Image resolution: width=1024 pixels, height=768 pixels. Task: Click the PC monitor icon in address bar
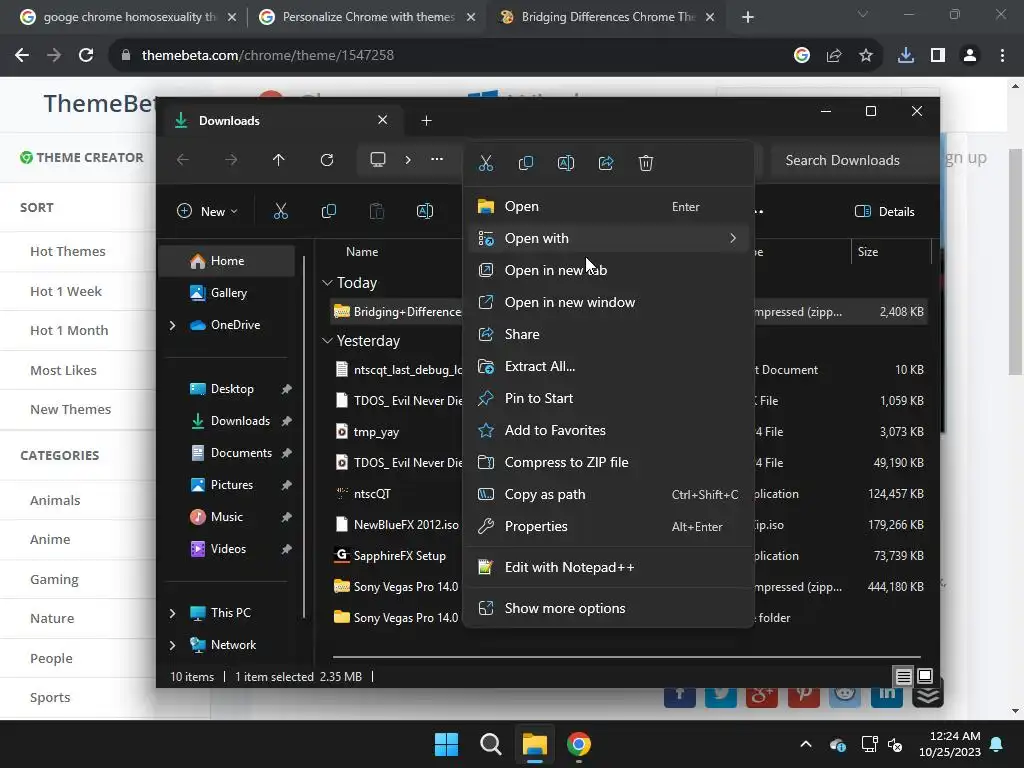point(377,159)
